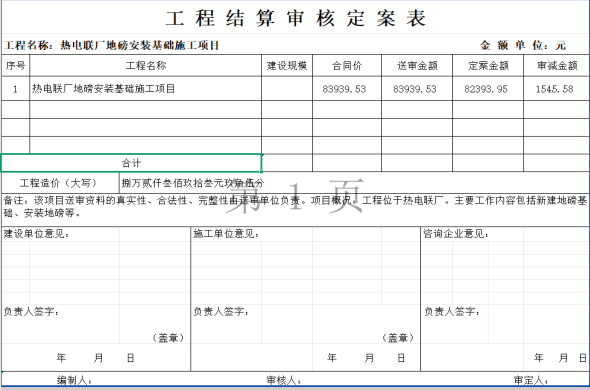Viewport: 590px width, 390px height.
Task: Select the 审减金额 value 1545.58
Action: coord(557,89)
